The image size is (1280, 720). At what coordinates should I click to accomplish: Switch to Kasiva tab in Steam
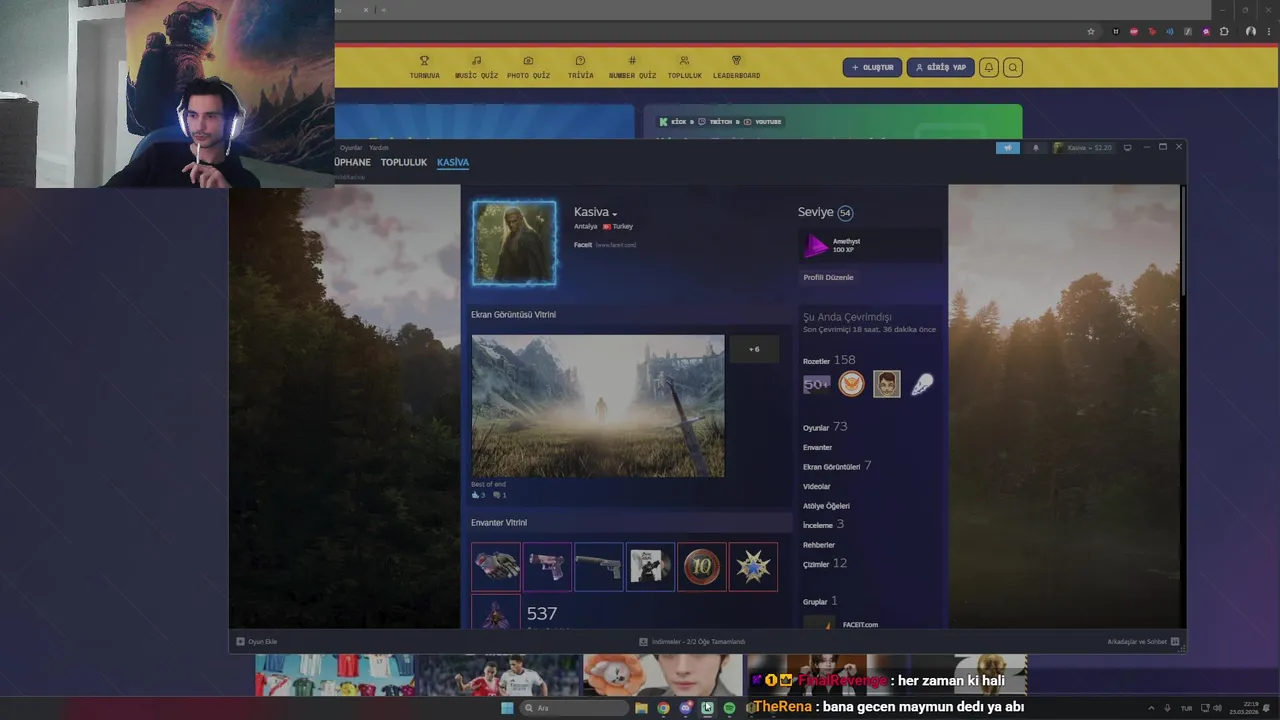tap(453, 162)
